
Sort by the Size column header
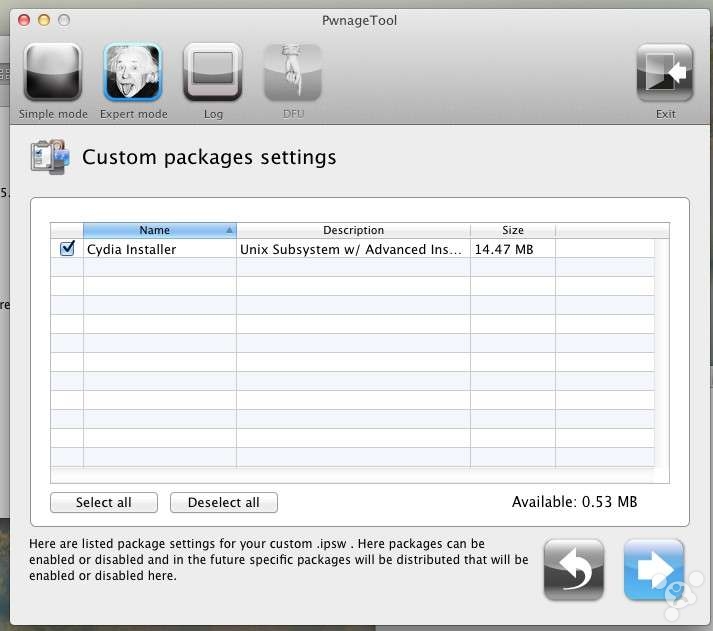tap(513, 230)
